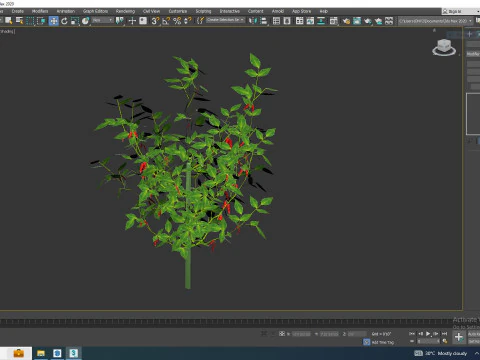
Task: Click the Render Production teapot icon
Action: [x=368, y=21]
